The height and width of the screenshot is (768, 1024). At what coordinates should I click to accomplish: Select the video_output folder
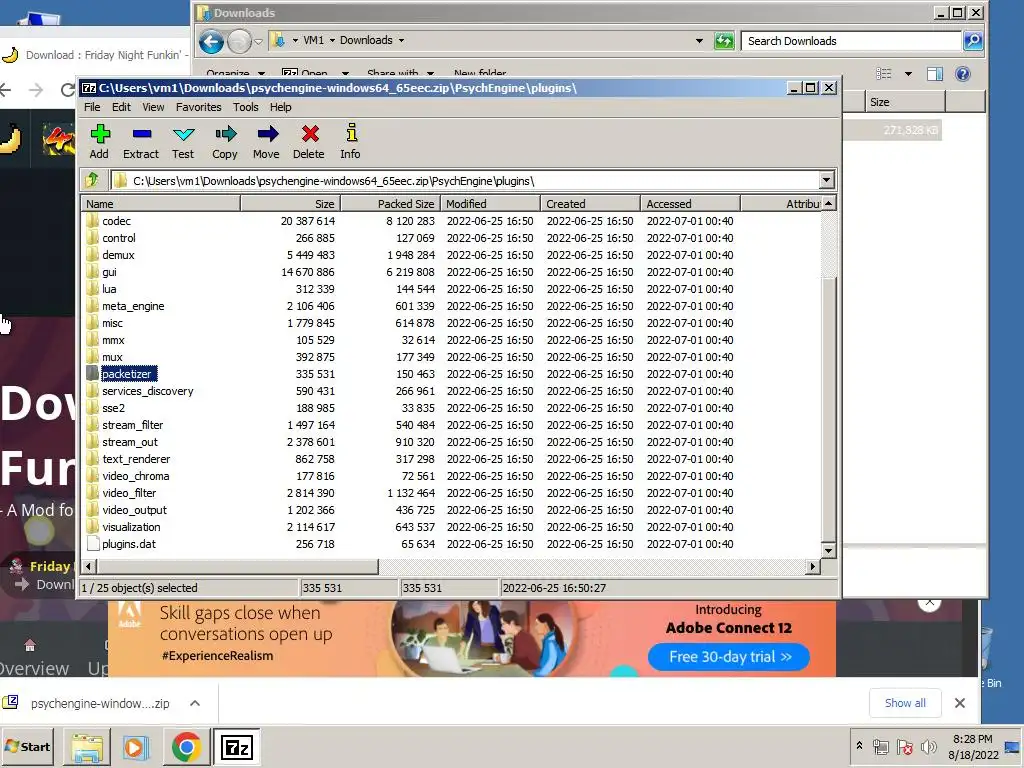coord(135,509)
